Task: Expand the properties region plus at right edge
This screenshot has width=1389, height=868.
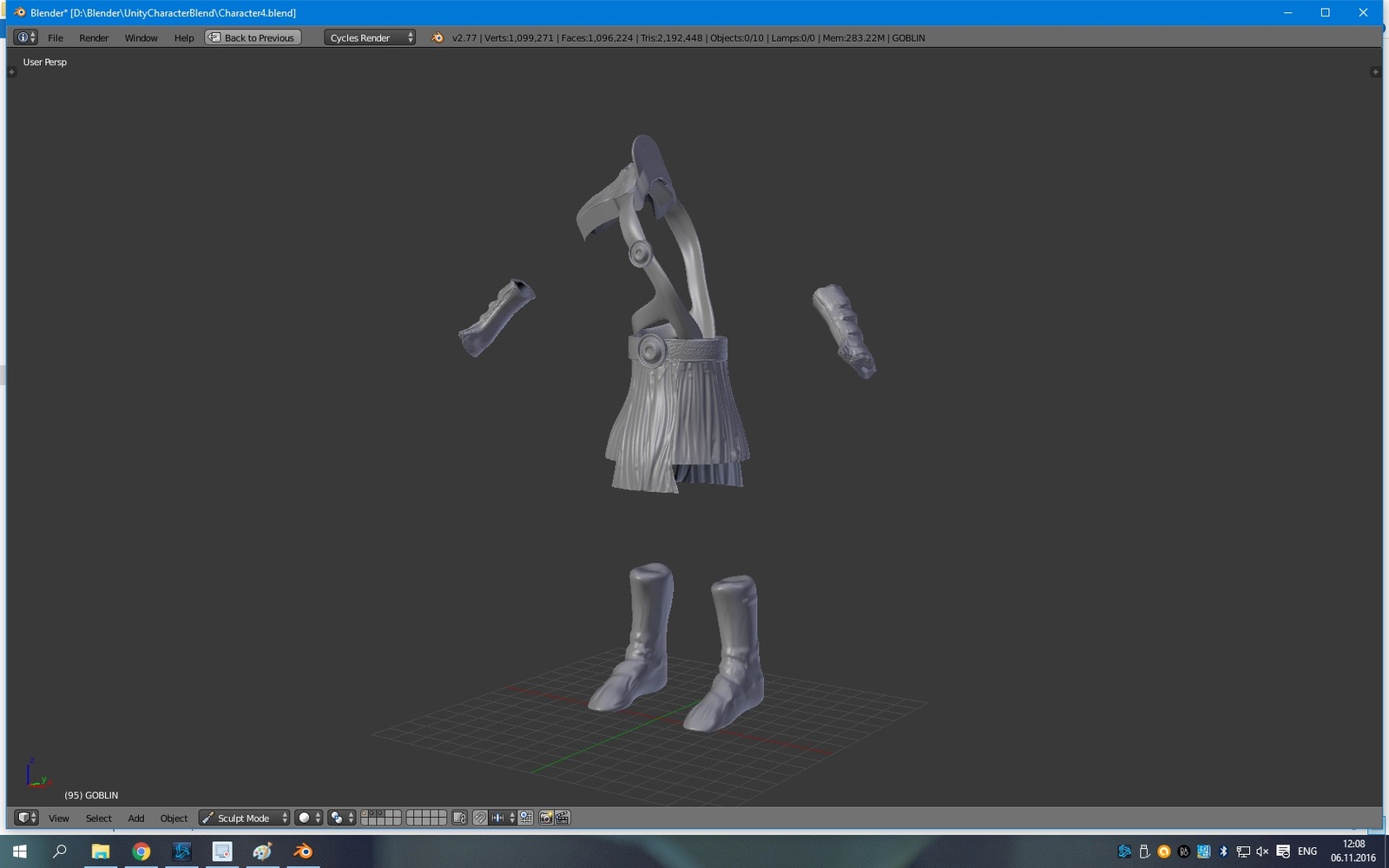Action: [1375, 72]
